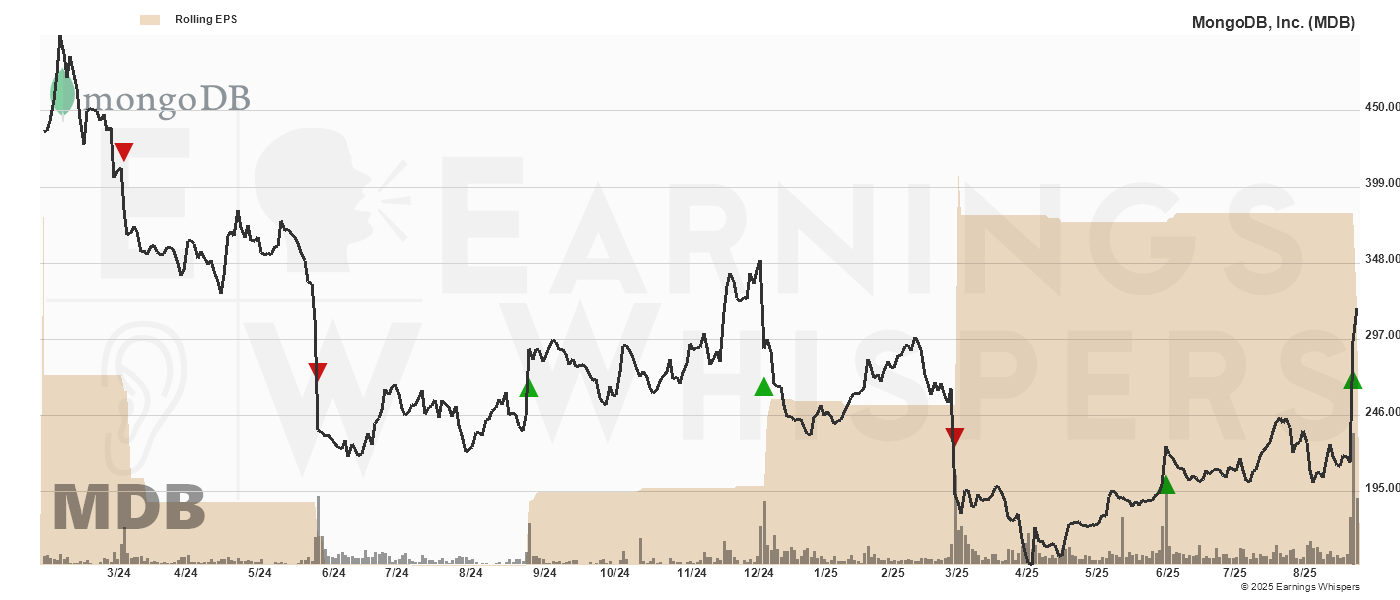Viewport: 1400px width, 600px height.
Task: Click the 4/24 date axis label
Action: [185, 573]
